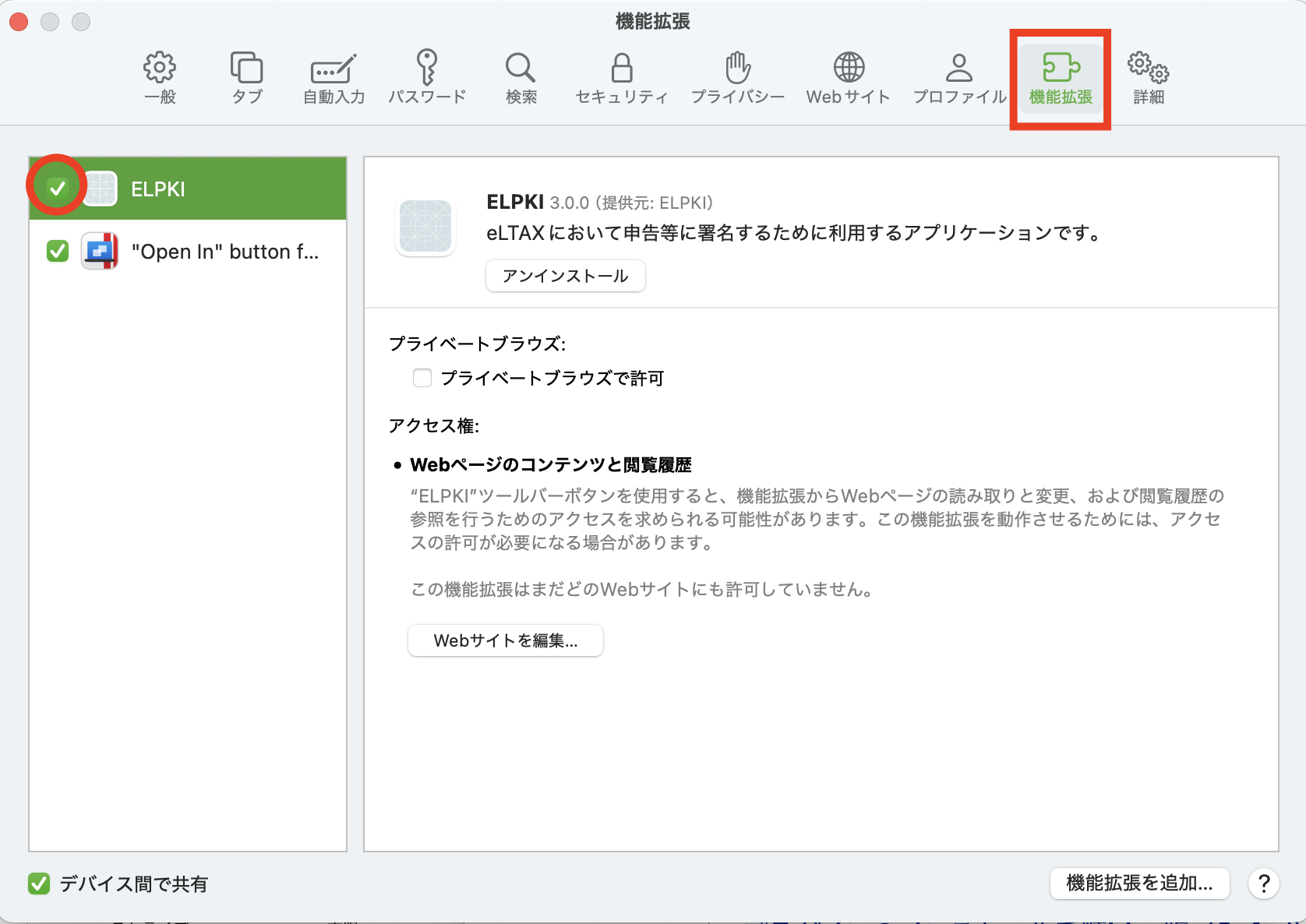Open the 一般 (General) preferences tab
Viewport: 1306px width, 924px height.
click(160, 78)
